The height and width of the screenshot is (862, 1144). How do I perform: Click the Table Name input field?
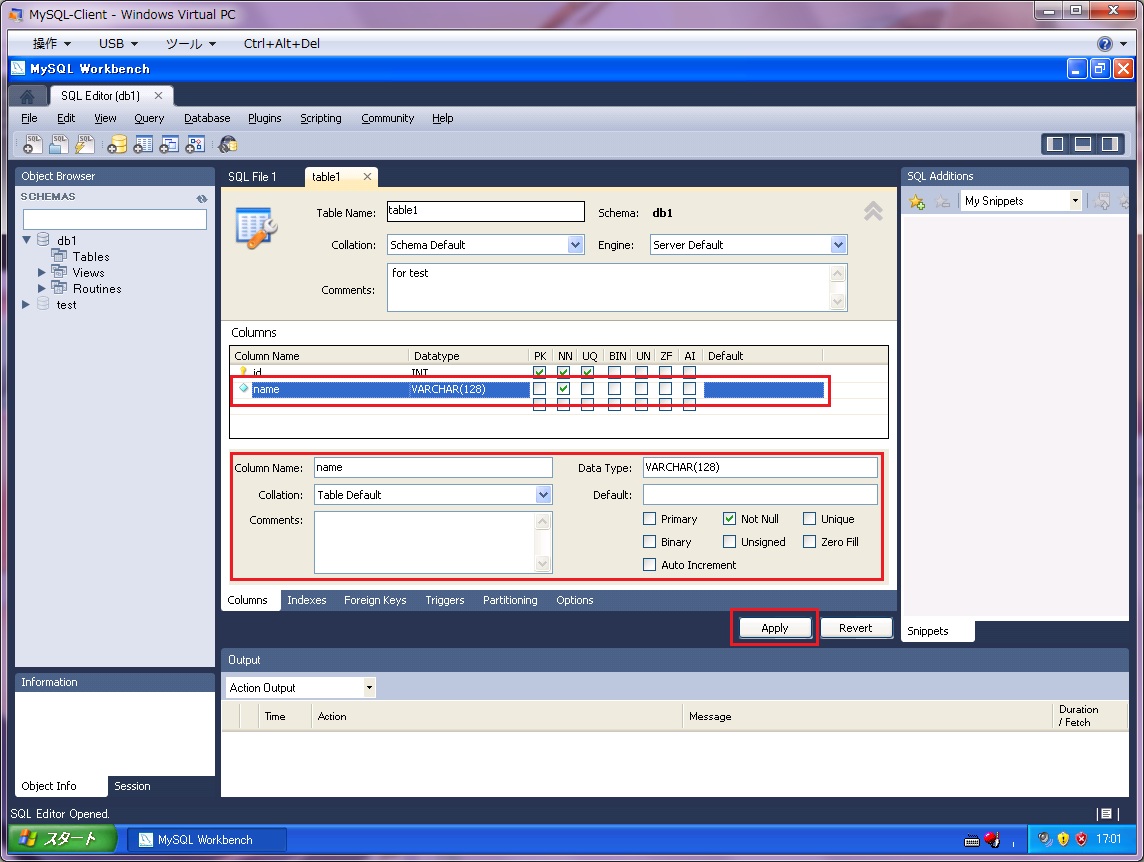[486, 211]
